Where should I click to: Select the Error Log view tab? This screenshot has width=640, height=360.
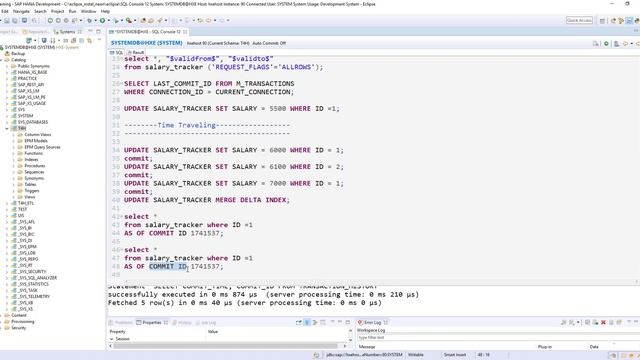pos(372,322)
